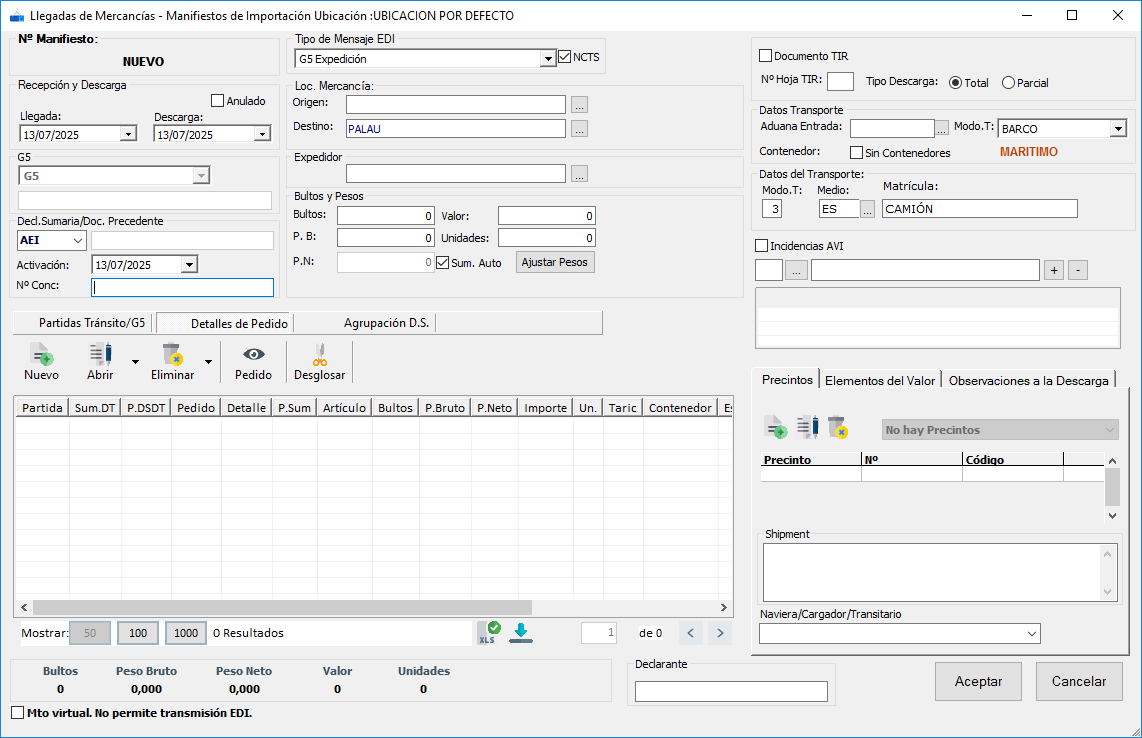This screenshot has height=738, width=1142.
Task: Click the blue download arrow icon
Action: click(521, 632)
